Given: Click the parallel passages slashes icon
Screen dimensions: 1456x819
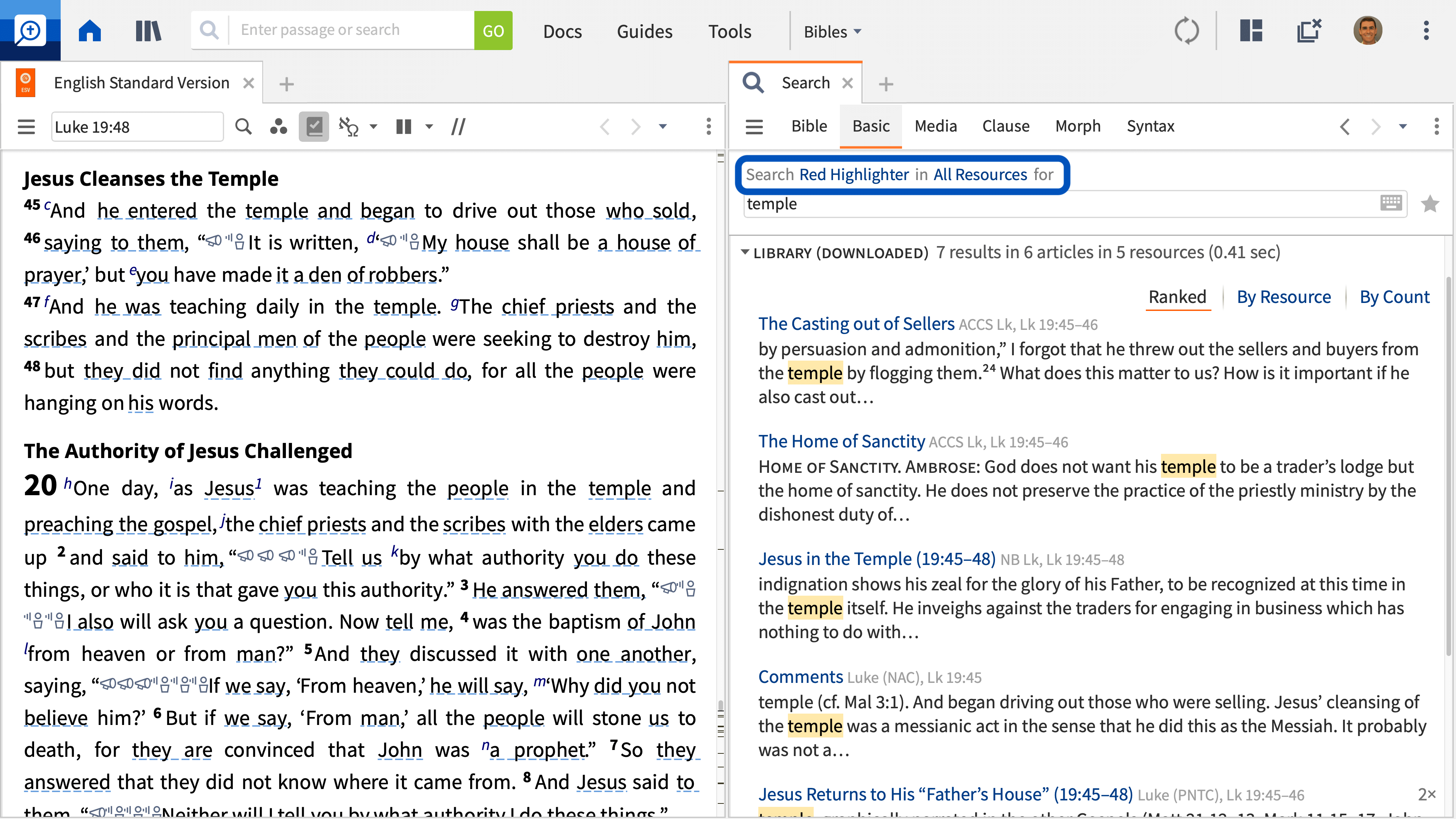Looking at the screenshot, I should 458,127.
